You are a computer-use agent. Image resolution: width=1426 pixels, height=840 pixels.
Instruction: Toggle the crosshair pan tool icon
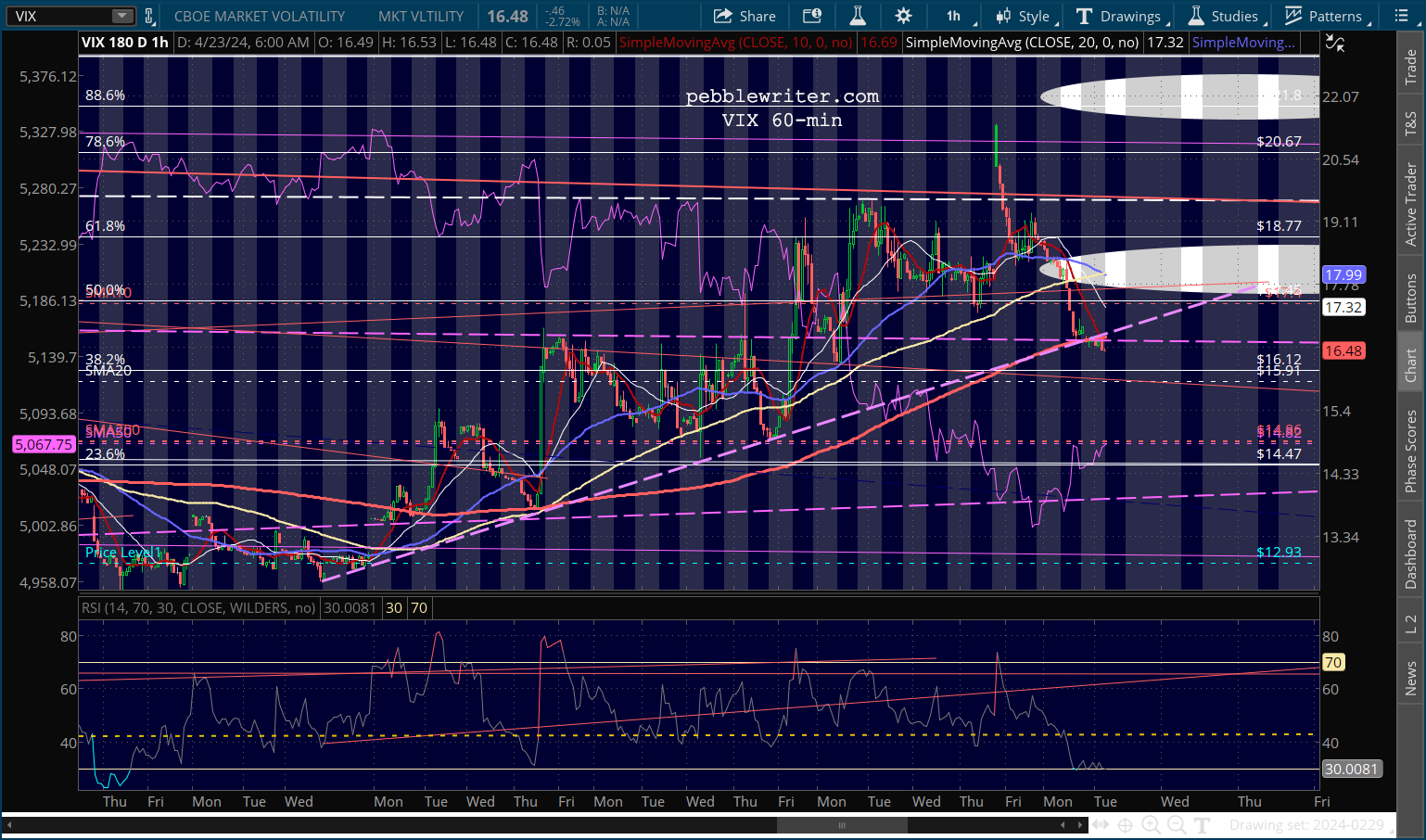coord(1125,825)
